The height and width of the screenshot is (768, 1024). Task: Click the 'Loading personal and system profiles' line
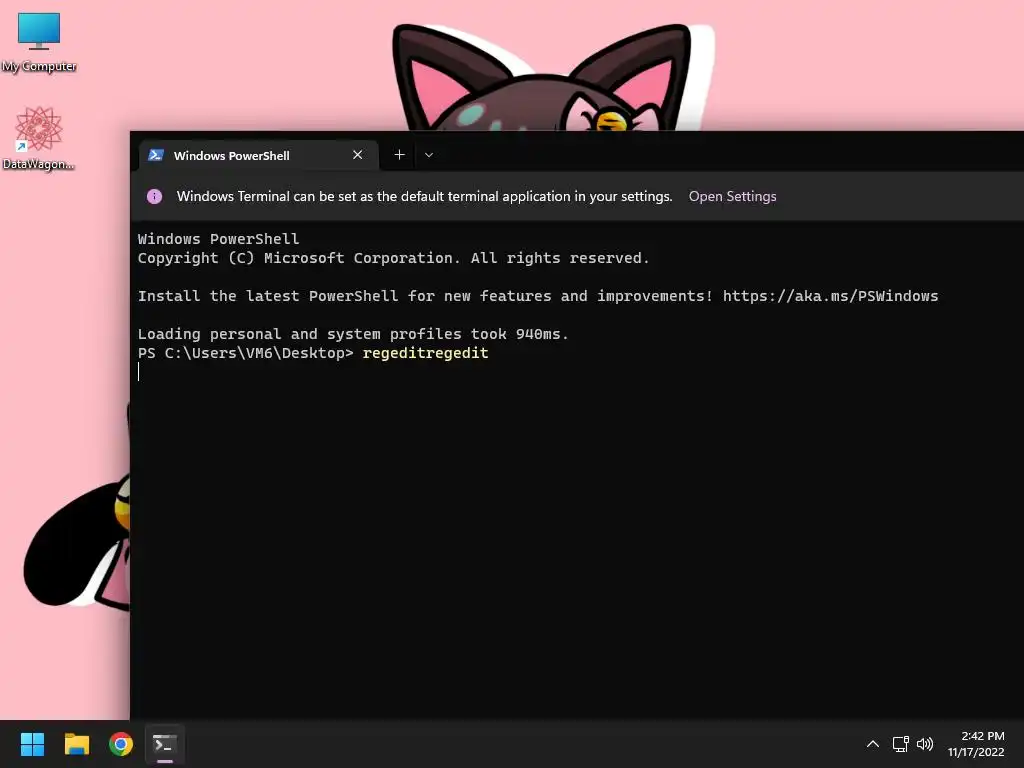(353, 334)
